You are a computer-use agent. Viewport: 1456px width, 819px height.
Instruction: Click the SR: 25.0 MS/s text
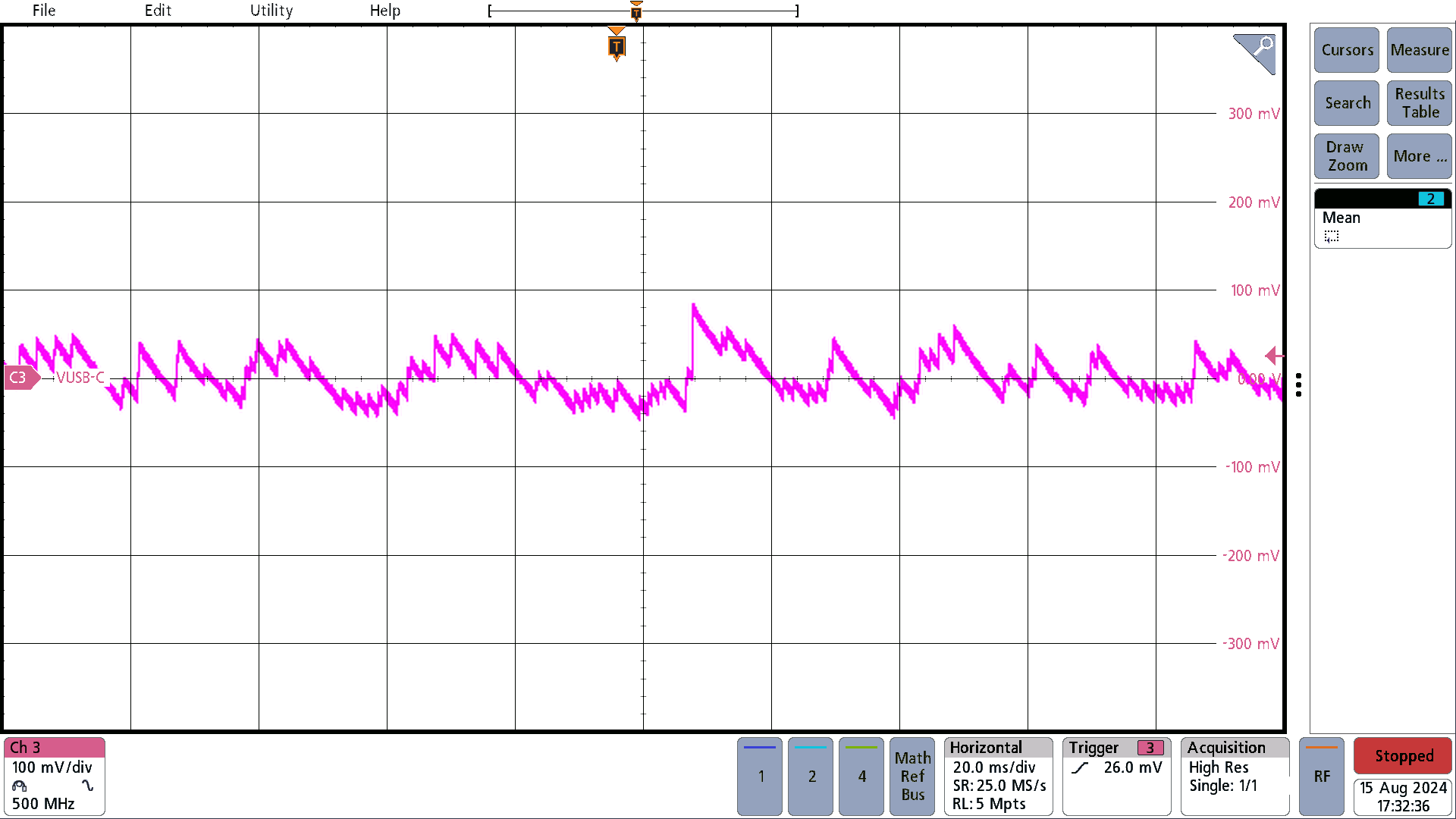[x=999, y=786]
